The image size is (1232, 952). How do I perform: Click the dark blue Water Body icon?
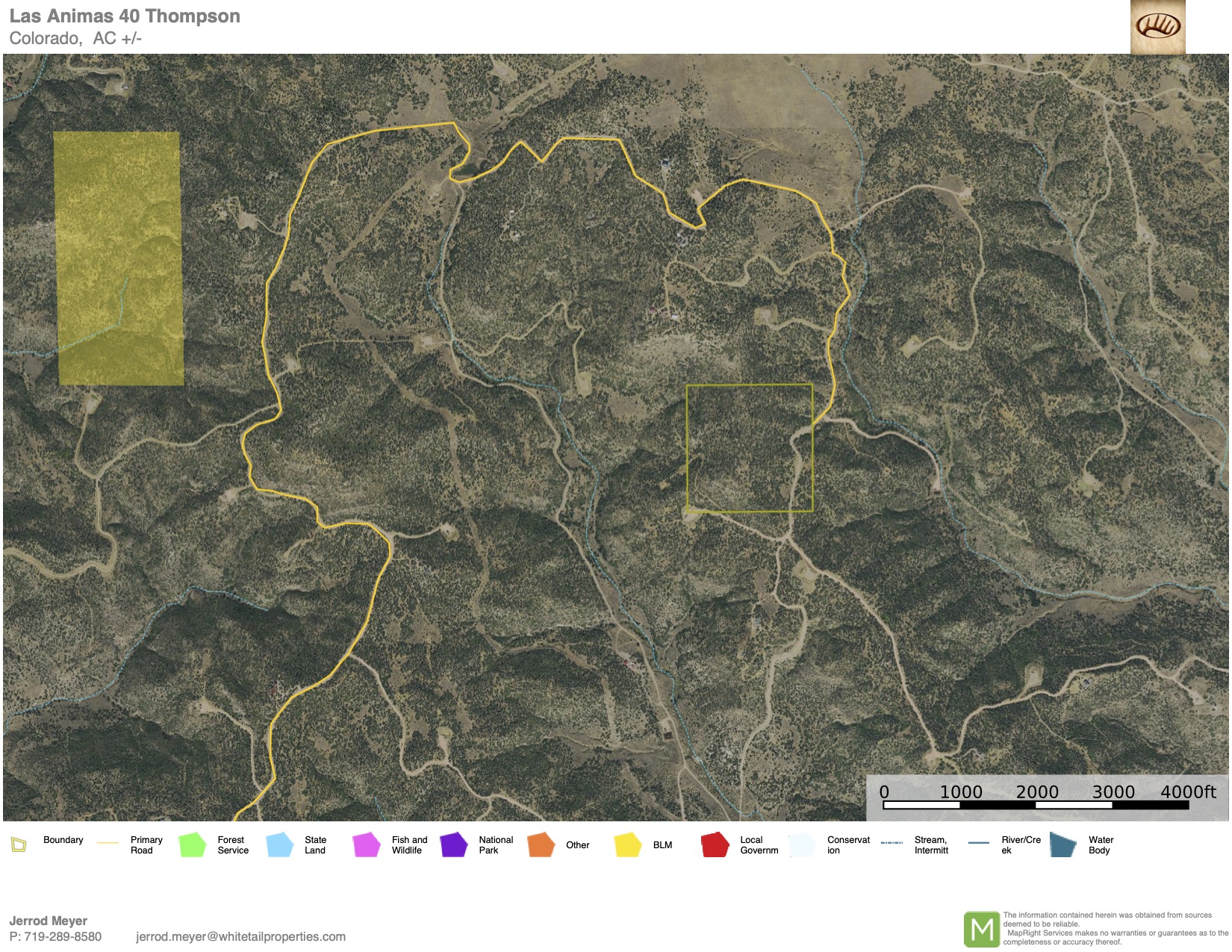1063,844
